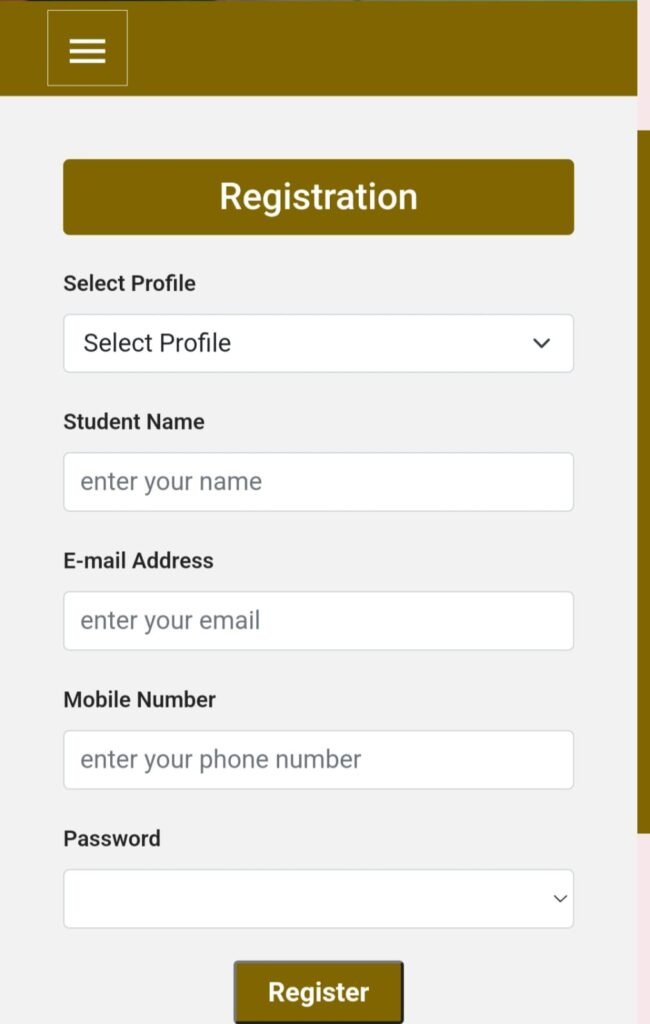The width and height of the screenshot is (650, 1024).
Task: Click the 'Student Name' label
Action: point(134,422)
